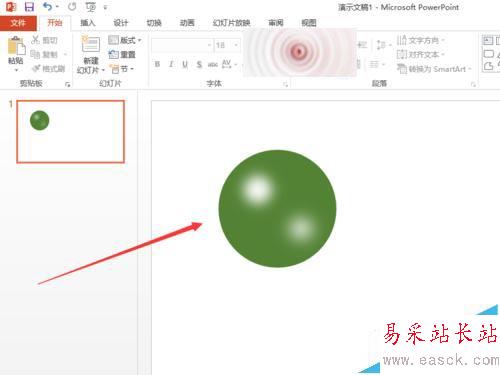Switch to the 设计 (Design) tab
Screen dimensions: 500x375
click(121, 23)
